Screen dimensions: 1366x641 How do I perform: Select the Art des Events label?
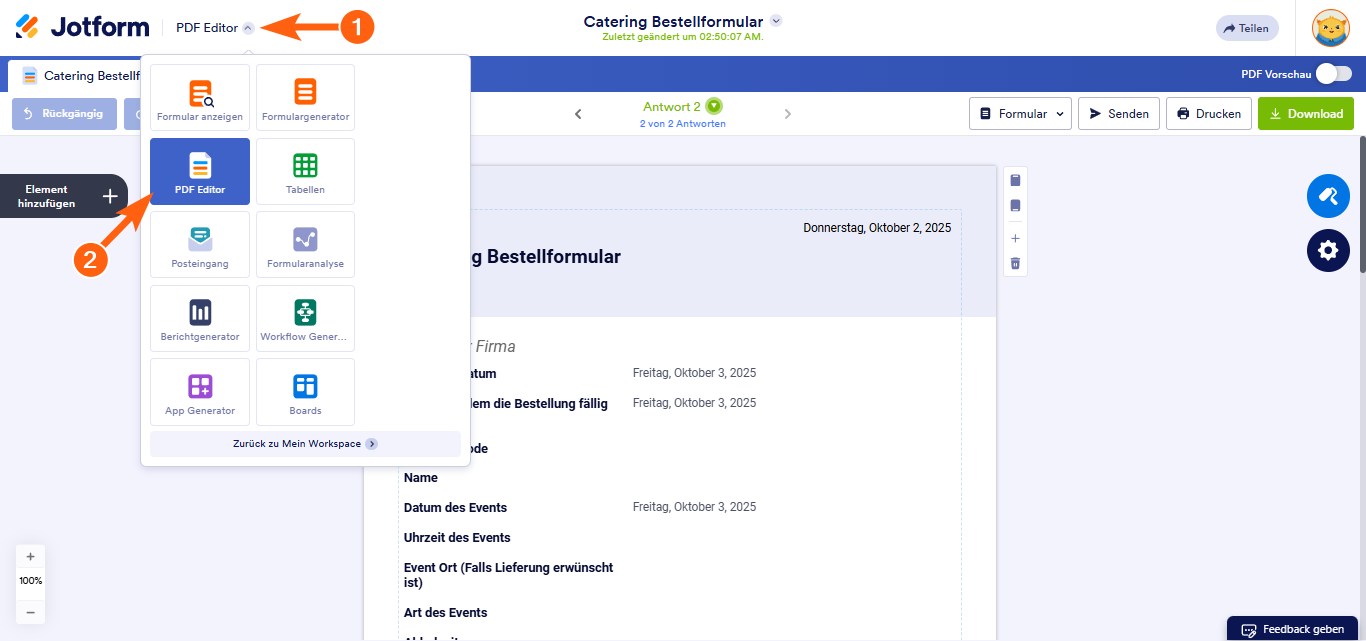[446, 613]
